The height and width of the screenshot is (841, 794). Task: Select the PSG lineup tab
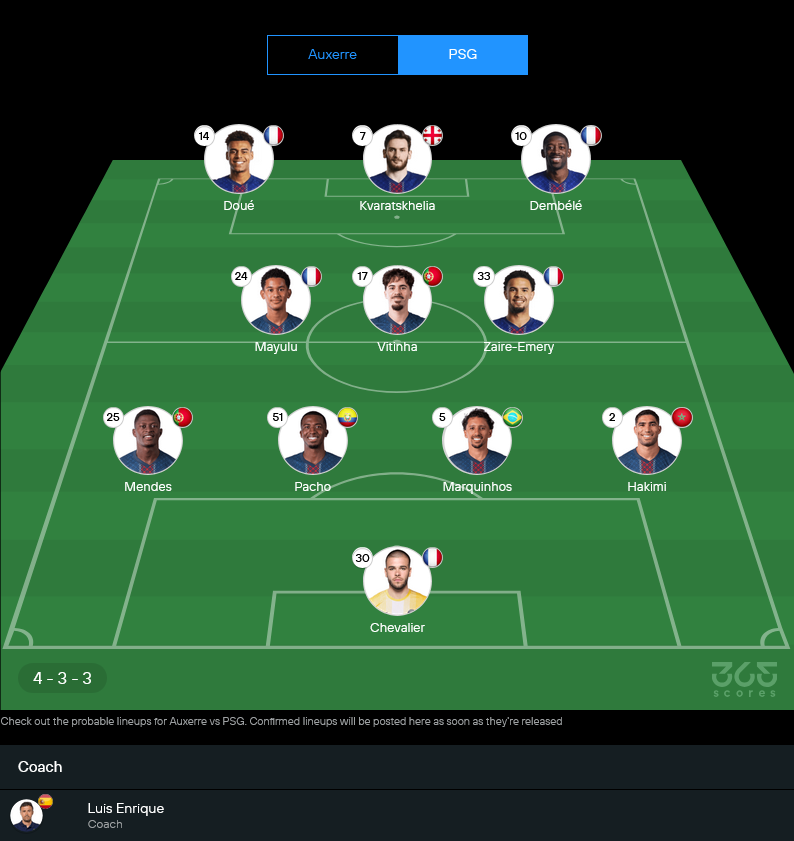[463, 55]
